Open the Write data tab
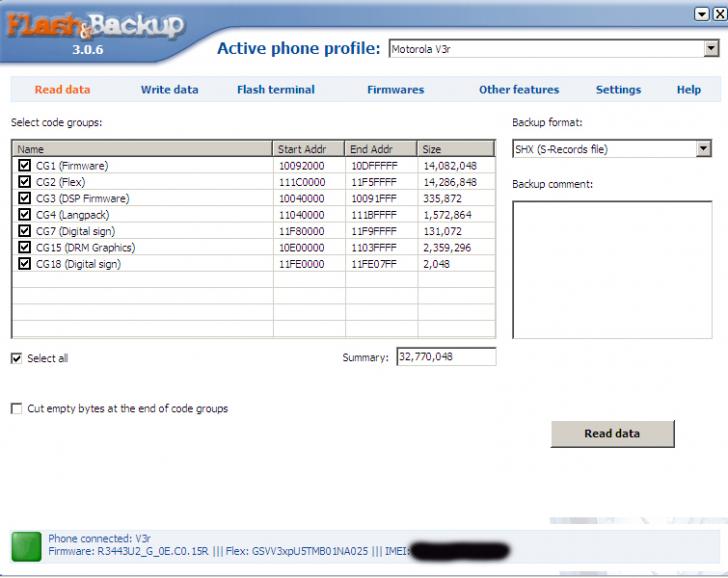Viewport: 728px width, 578px height. coord(169,90)
